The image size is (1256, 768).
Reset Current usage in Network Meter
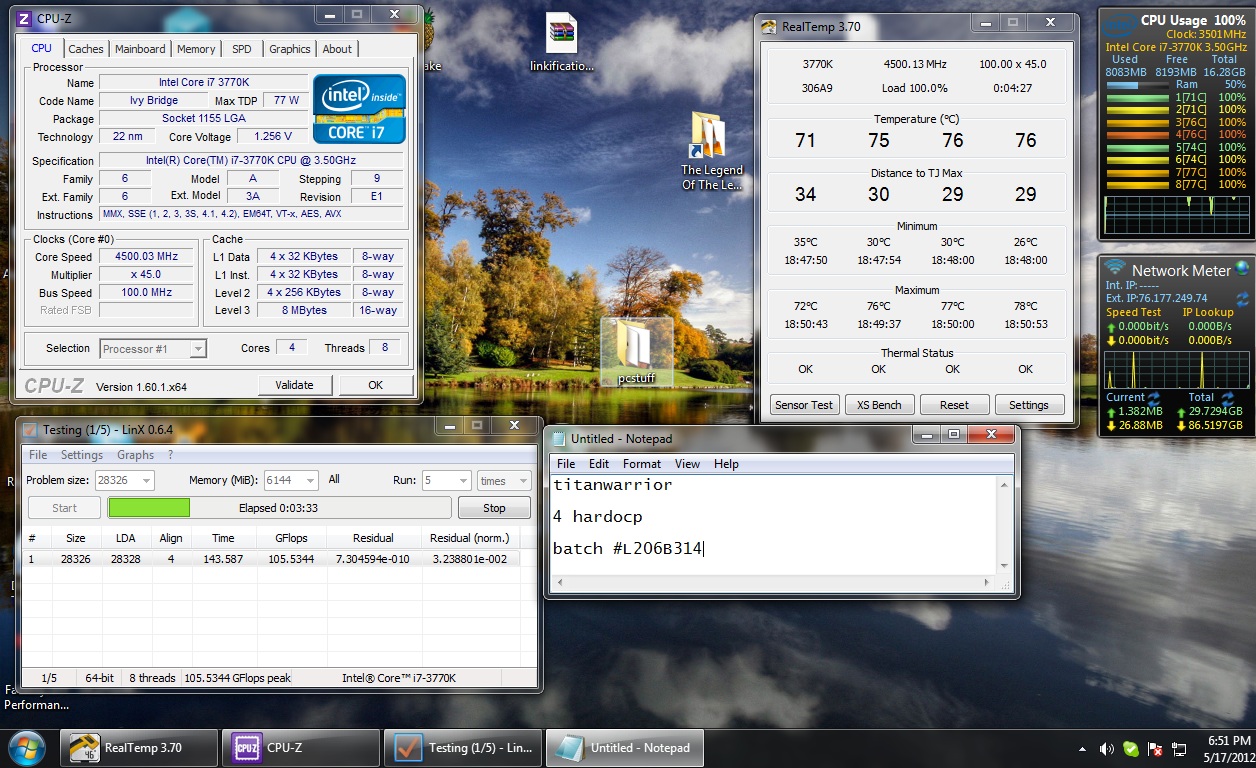tap(1153, 398)
